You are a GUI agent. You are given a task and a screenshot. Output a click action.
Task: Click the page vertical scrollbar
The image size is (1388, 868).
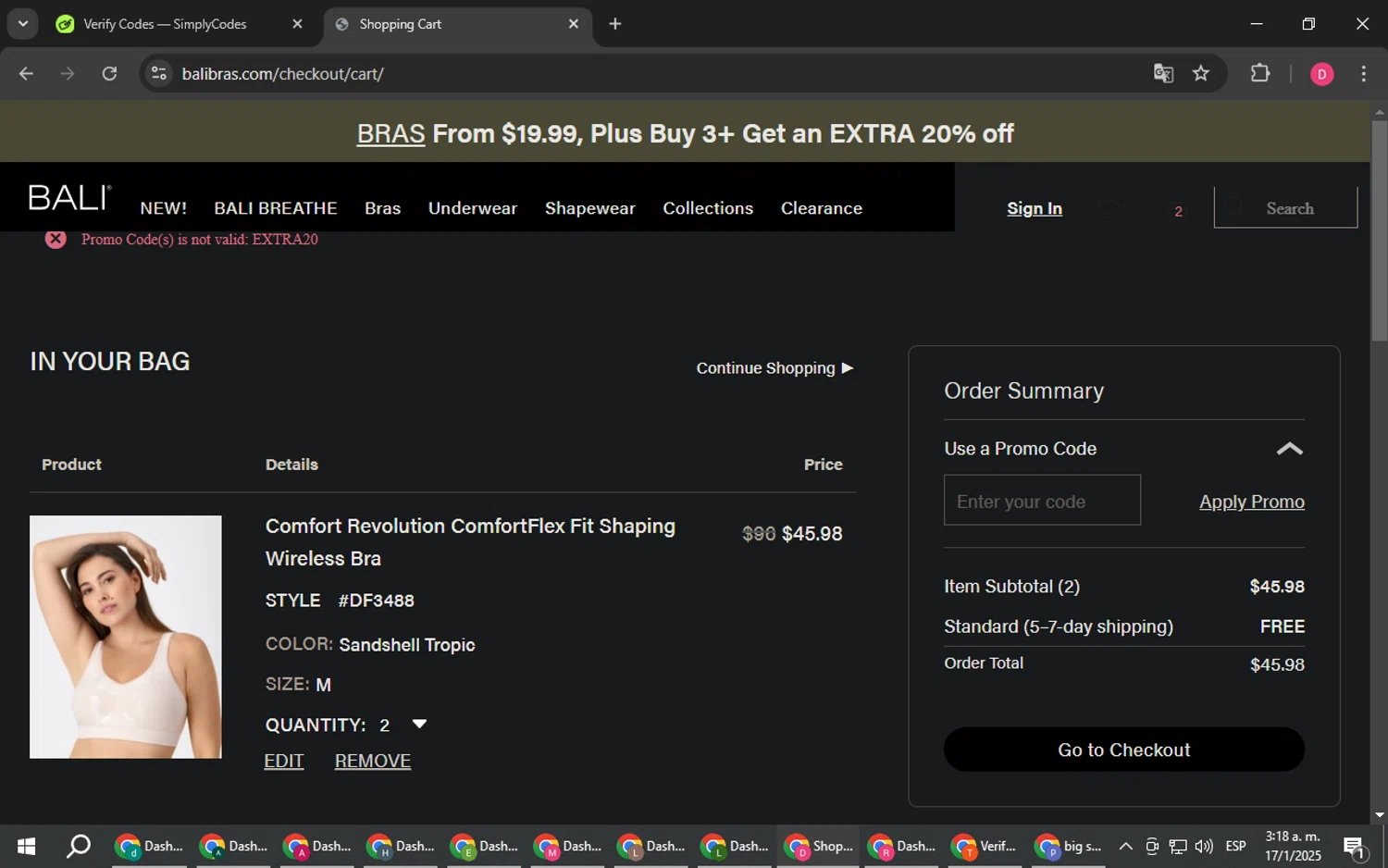pos(1379,231)
